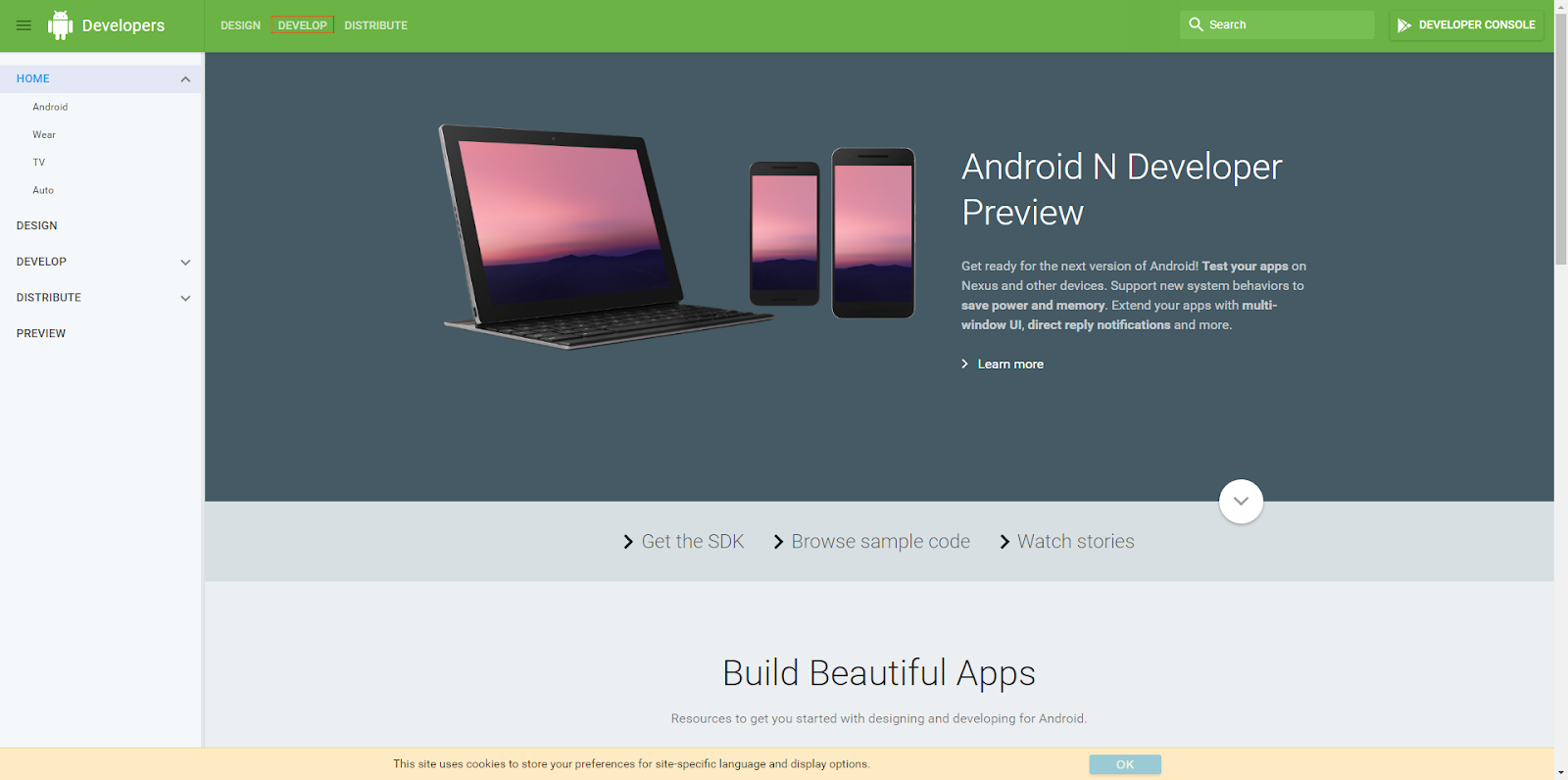Image resolution: width=1568 pixels, height=780 pixels.
Task: Open DISTRIBUTE label in the sidebar
Action: pos(49,297)
